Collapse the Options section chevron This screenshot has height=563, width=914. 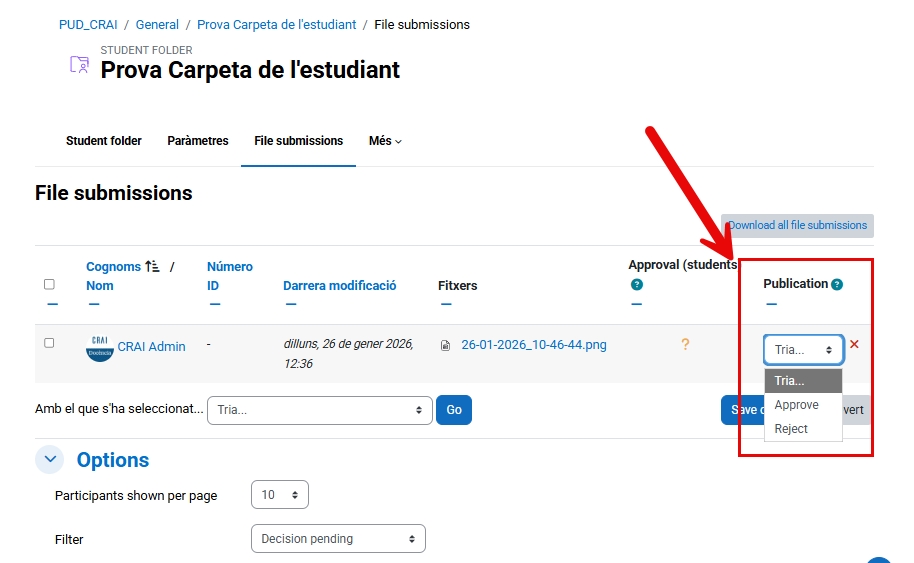[50, 460]
